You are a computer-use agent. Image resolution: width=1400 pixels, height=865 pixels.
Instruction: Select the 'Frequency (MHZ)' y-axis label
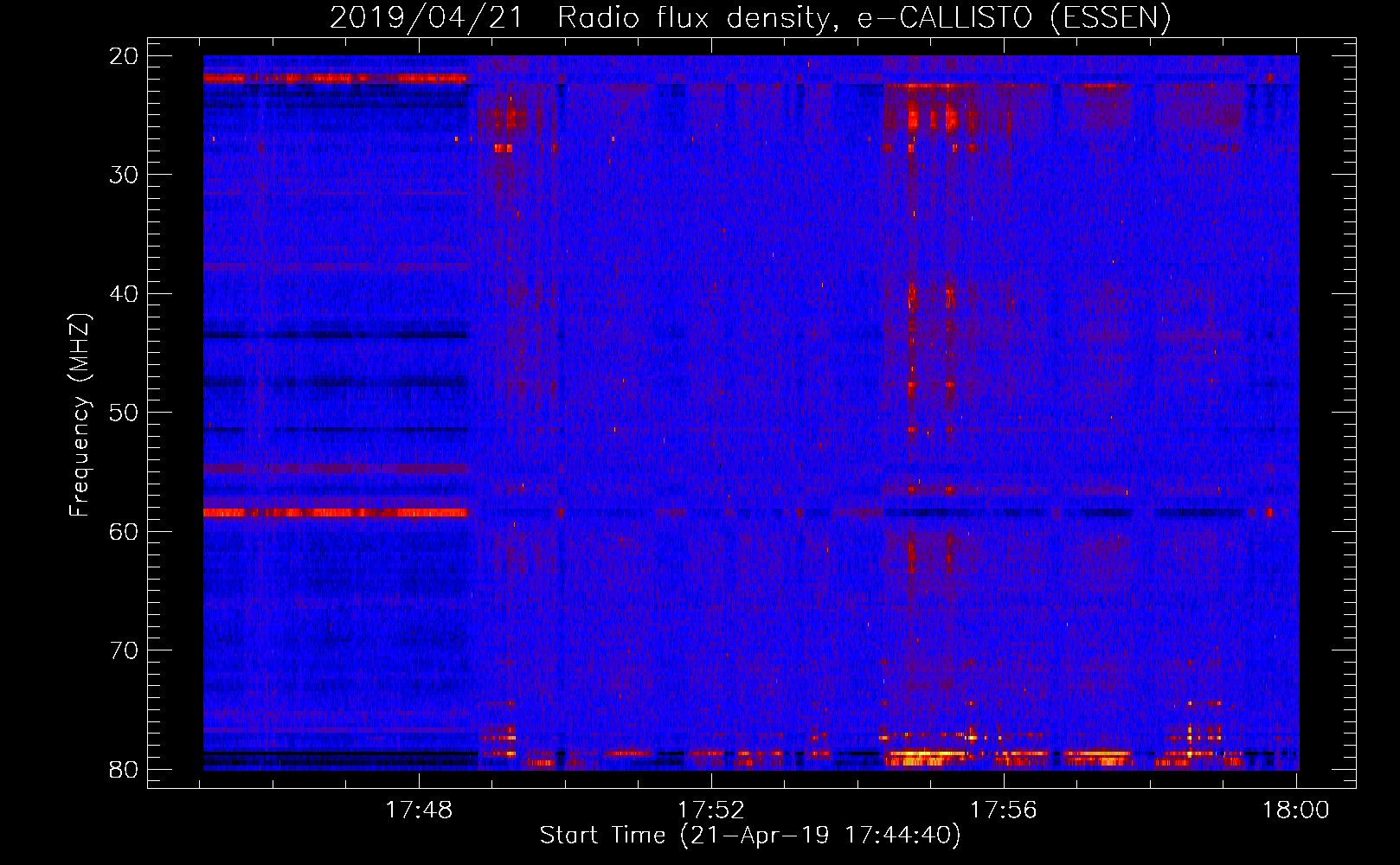80,415
